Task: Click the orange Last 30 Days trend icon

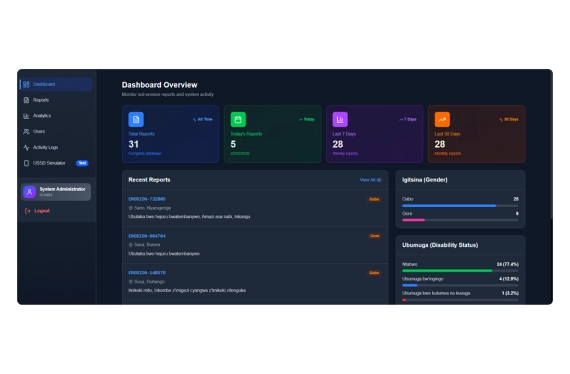Action: [442, 120]
